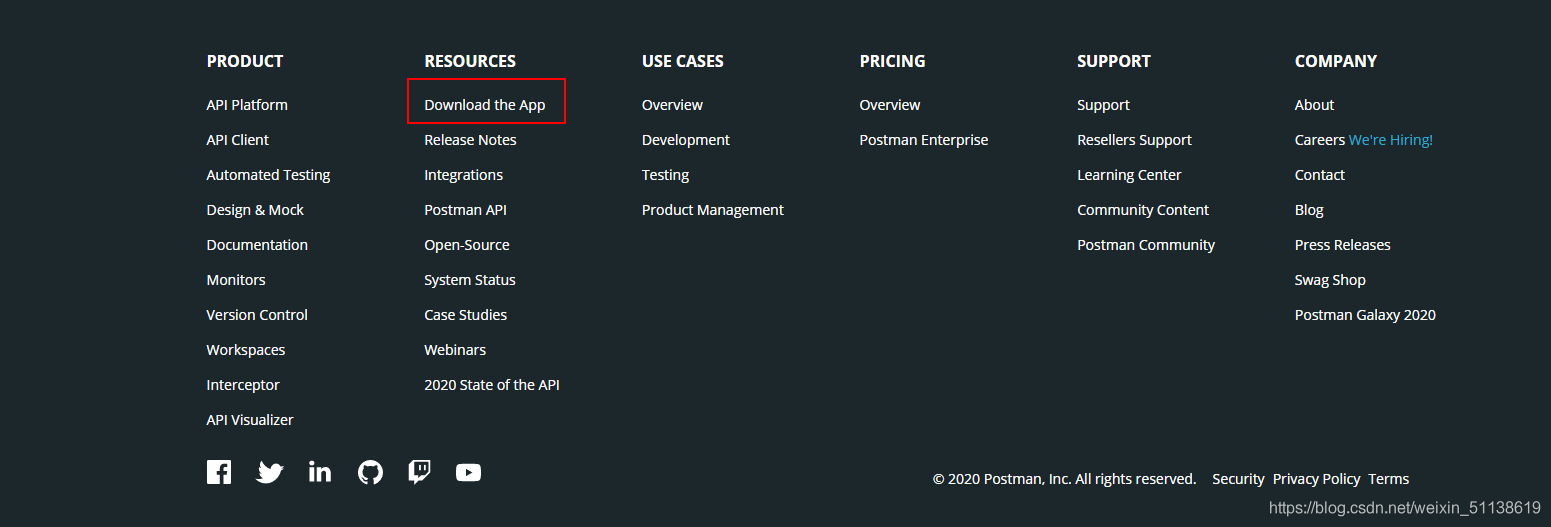Open the Interceptor link
Viewport: 1551px width, 527px height.
pyautogui.click(x=243, y=385)
